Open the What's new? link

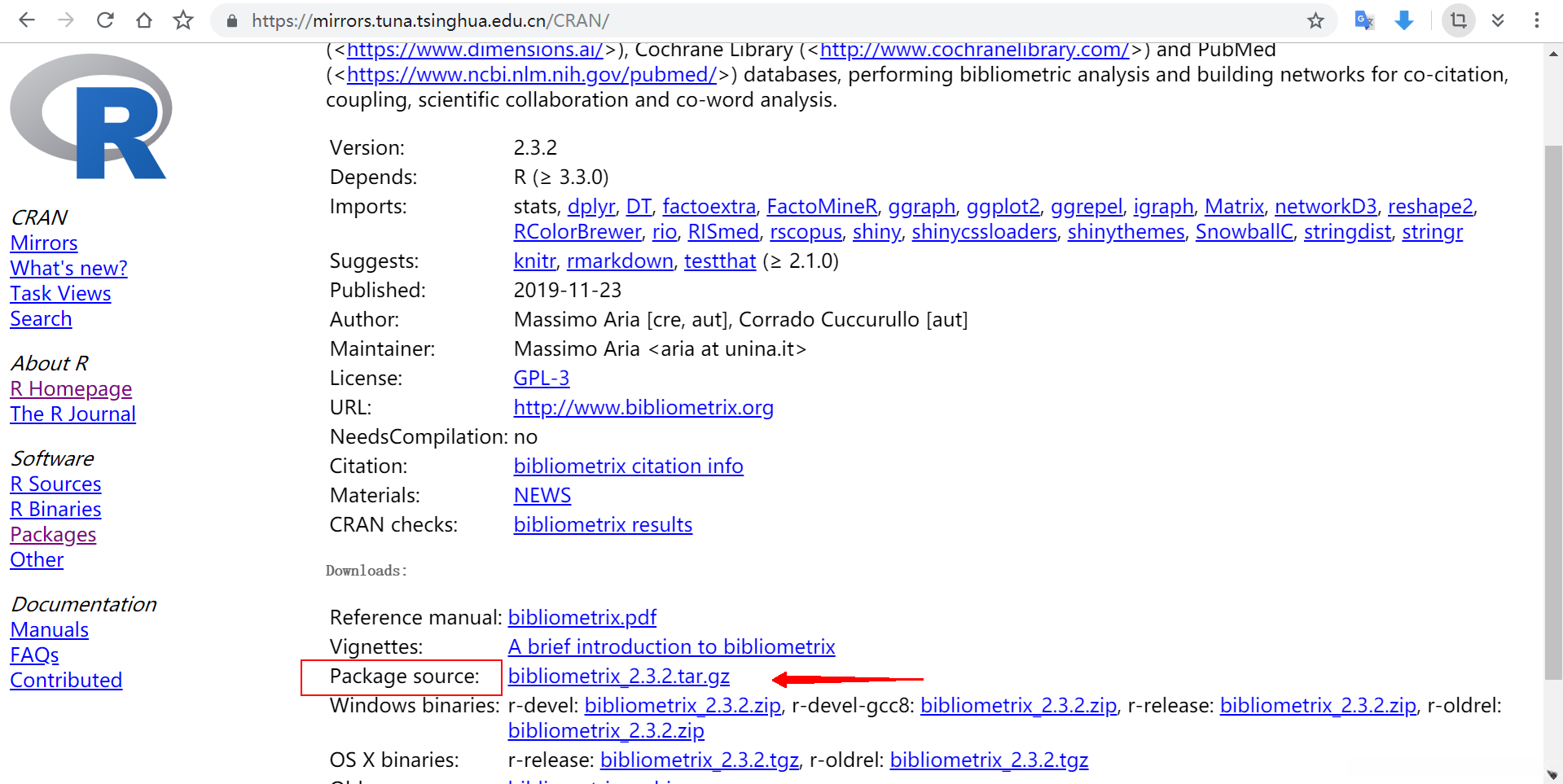click(x=68, y=269)
